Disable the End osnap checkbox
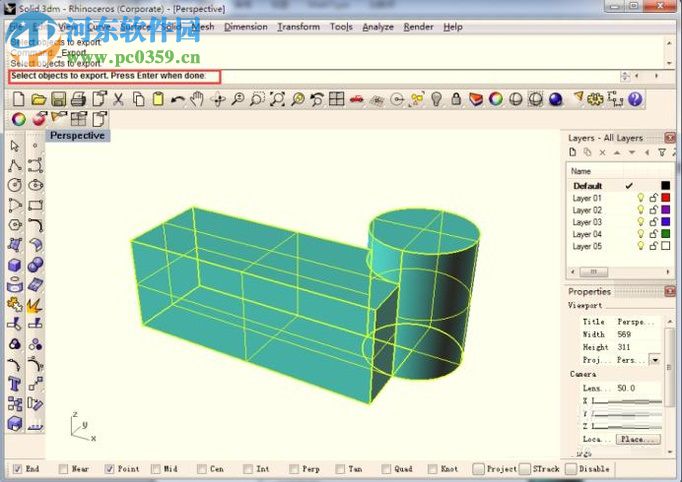Image resolution: width=682 pixels, height=482 pixels. point(18,468)
